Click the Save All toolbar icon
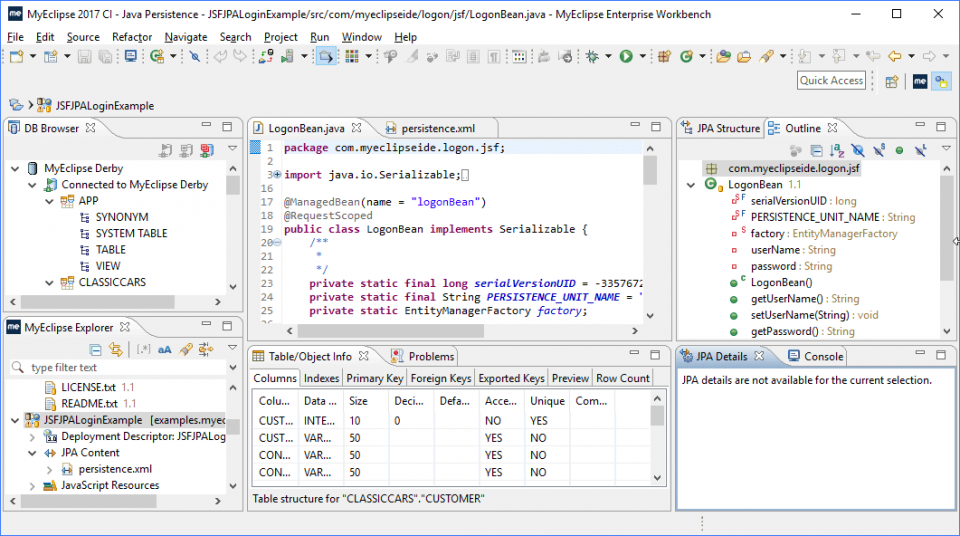This screenshot has height=536, width=960. [x=105, y=56]
